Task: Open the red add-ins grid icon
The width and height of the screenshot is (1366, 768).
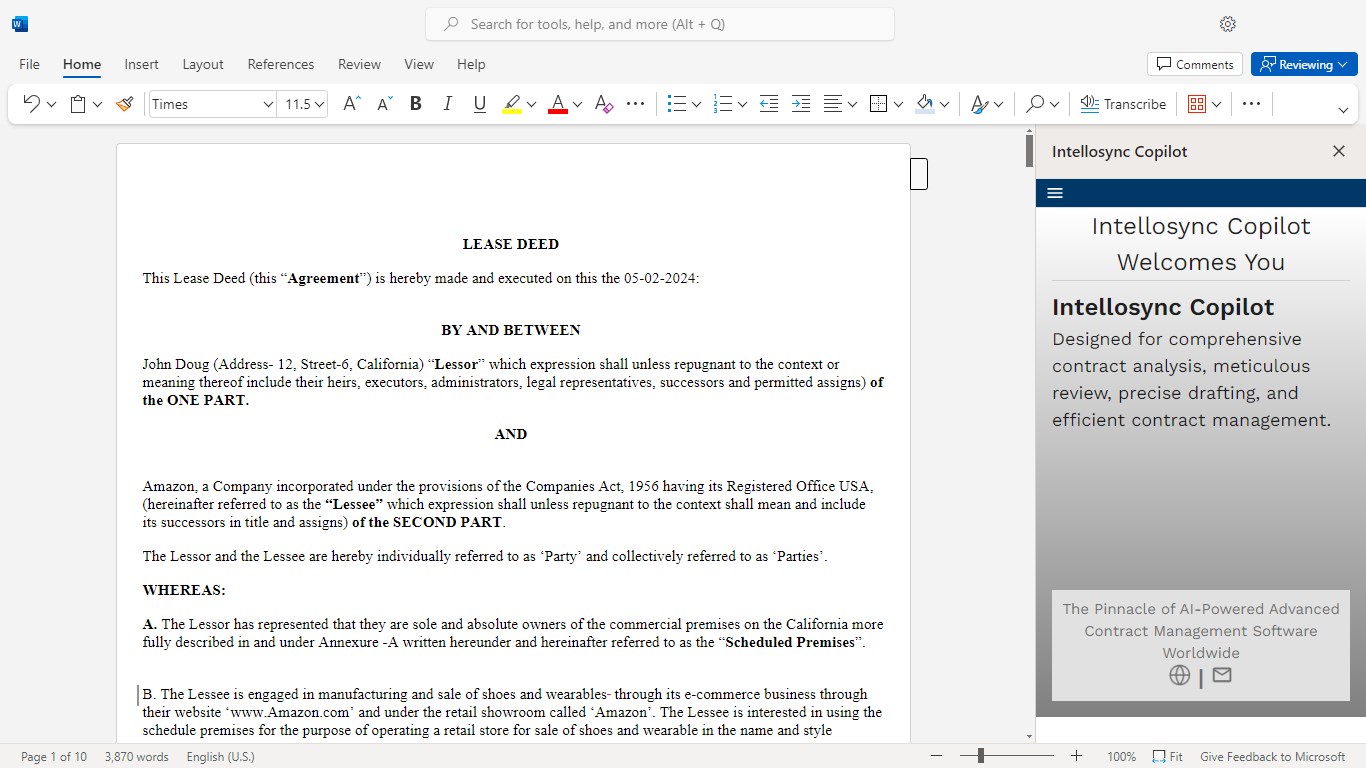Action: 1197,104
